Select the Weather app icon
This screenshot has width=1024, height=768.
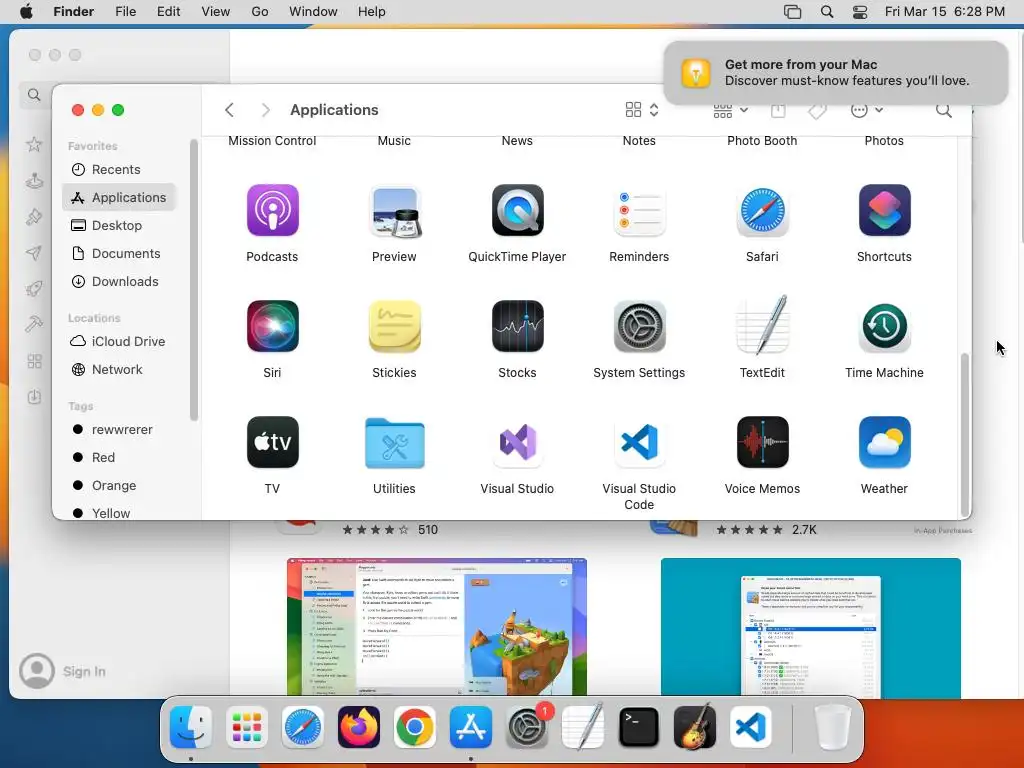pos(884,442)
